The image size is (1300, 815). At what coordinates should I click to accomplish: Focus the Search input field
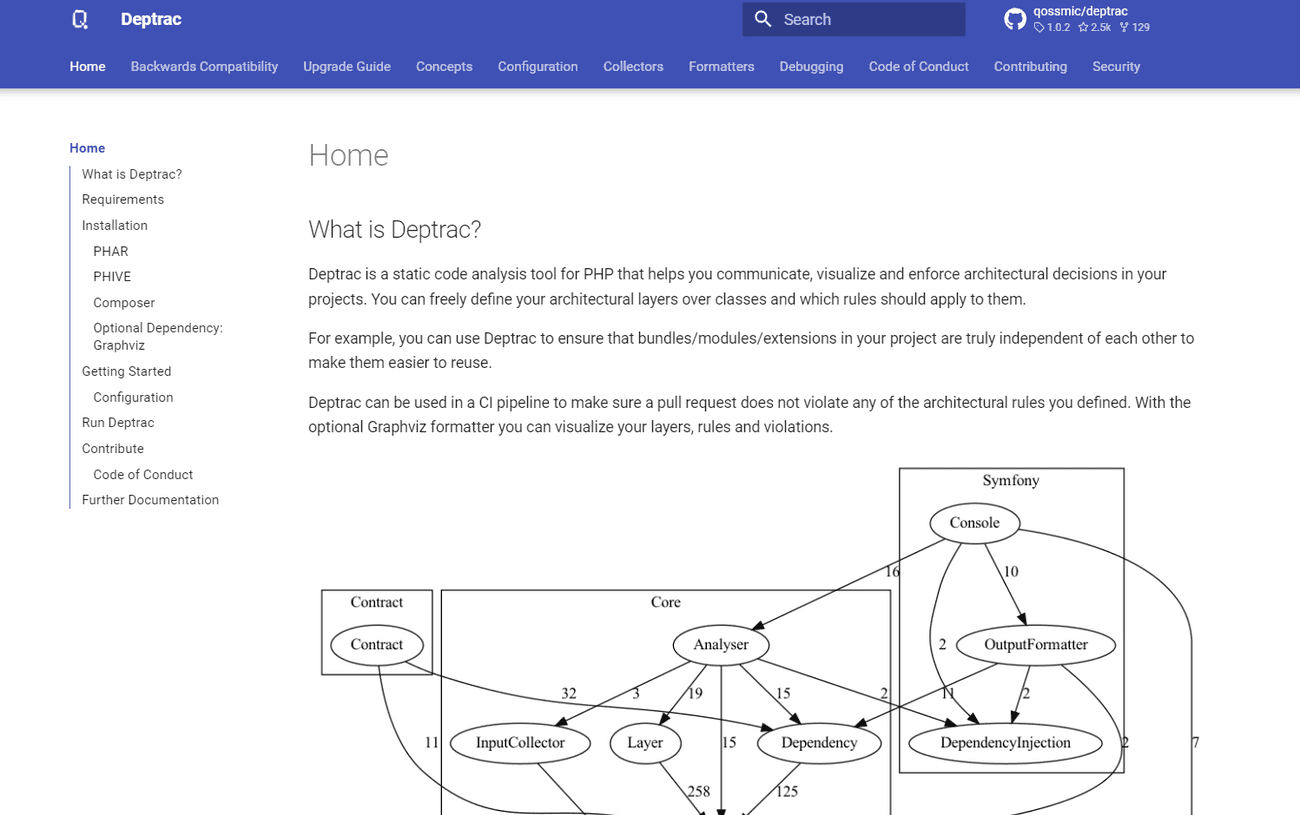(854, 19)
